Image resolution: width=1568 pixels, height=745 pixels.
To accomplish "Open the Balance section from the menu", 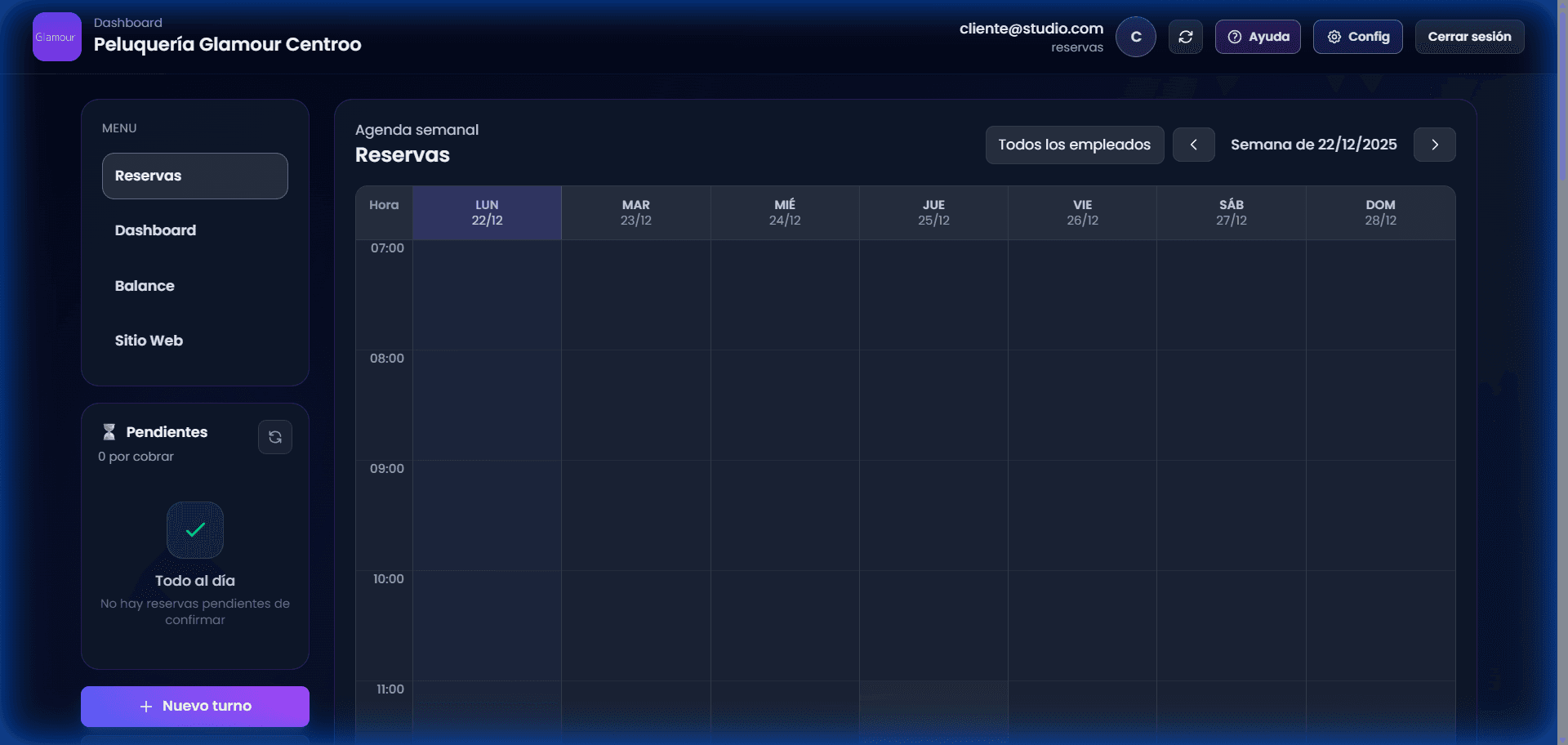I will click(145, 285).
